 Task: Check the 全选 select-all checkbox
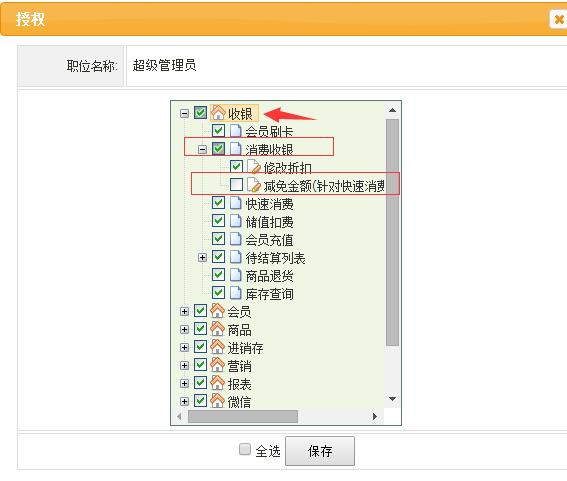click(245, 450)
